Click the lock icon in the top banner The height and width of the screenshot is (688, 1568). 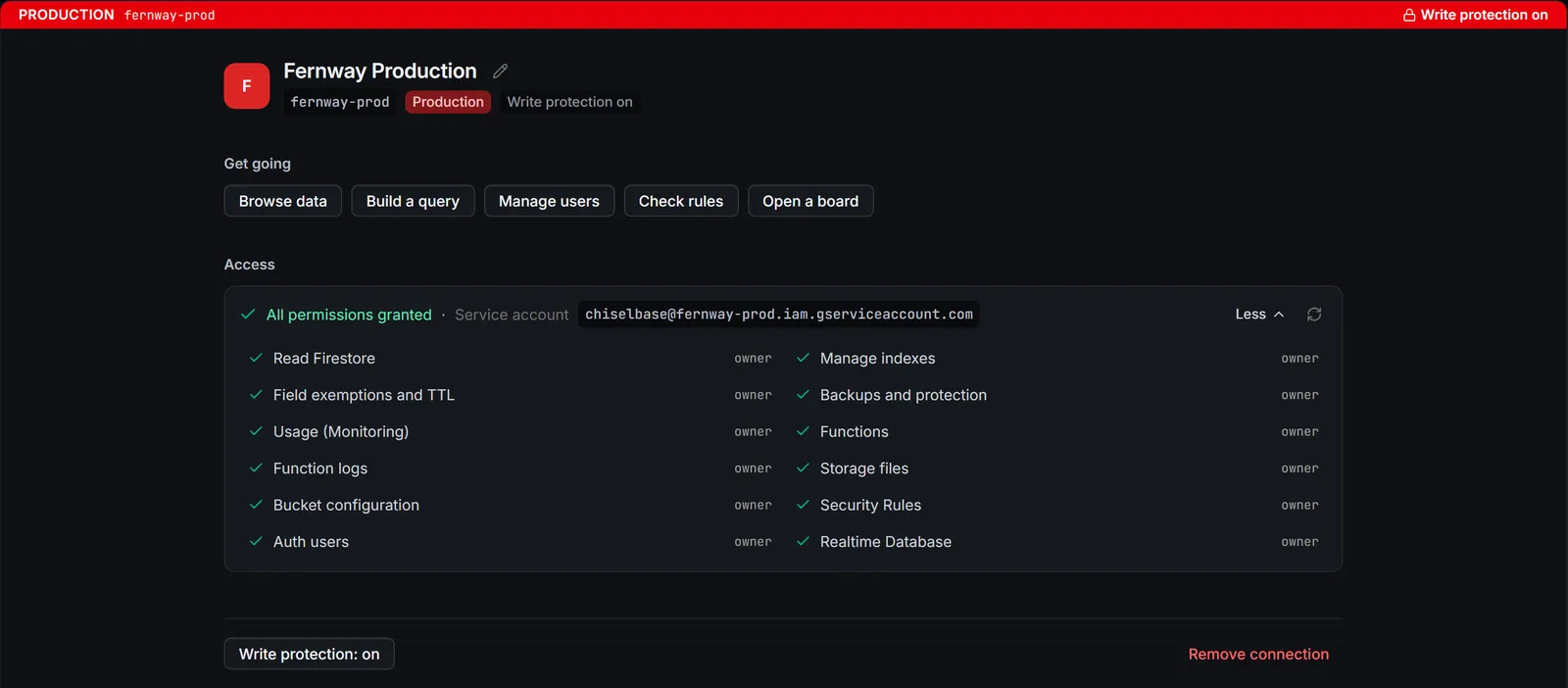pyautogui.click(x=1409, y=15)
